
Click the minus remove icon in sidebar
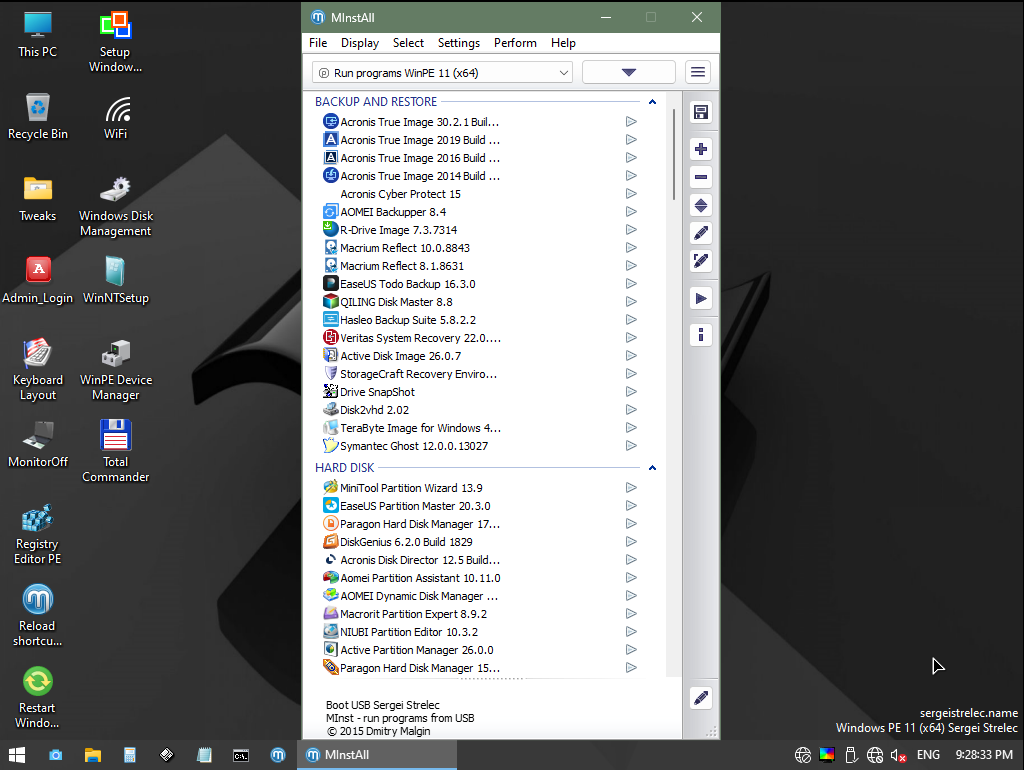coord(701,178)
